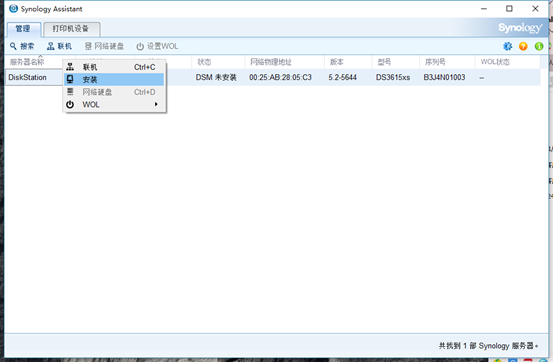This screenshot has height=362, width=553.
Task: Click the 搜索 search toolbar button
Action: [x=22, y=46]
